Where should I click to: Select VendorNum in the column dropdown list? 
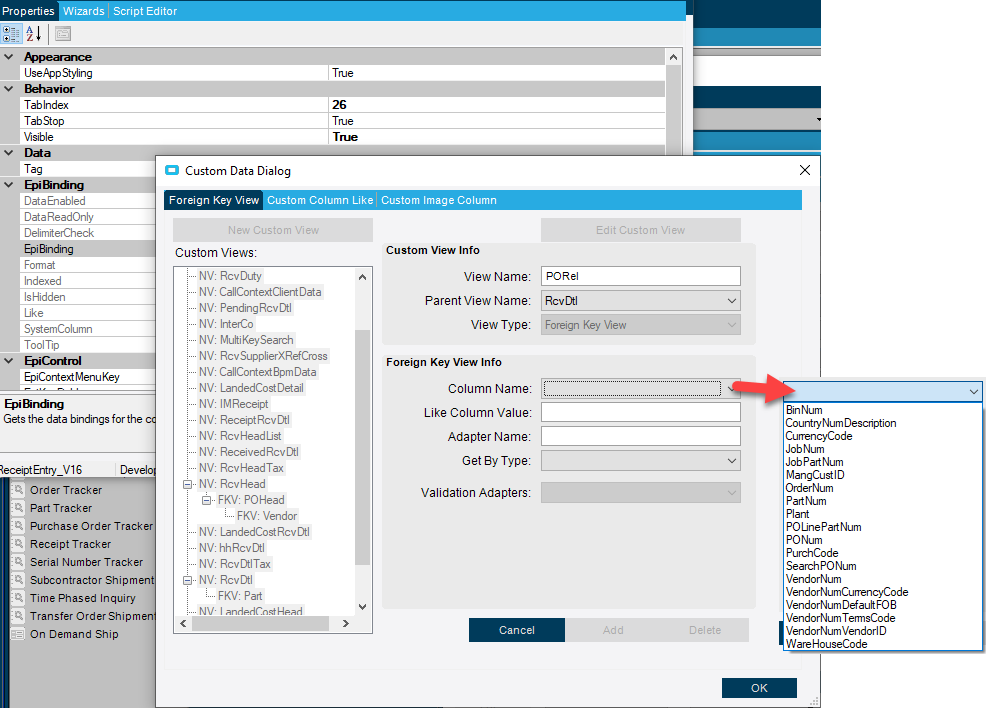(x=813, y=579)
